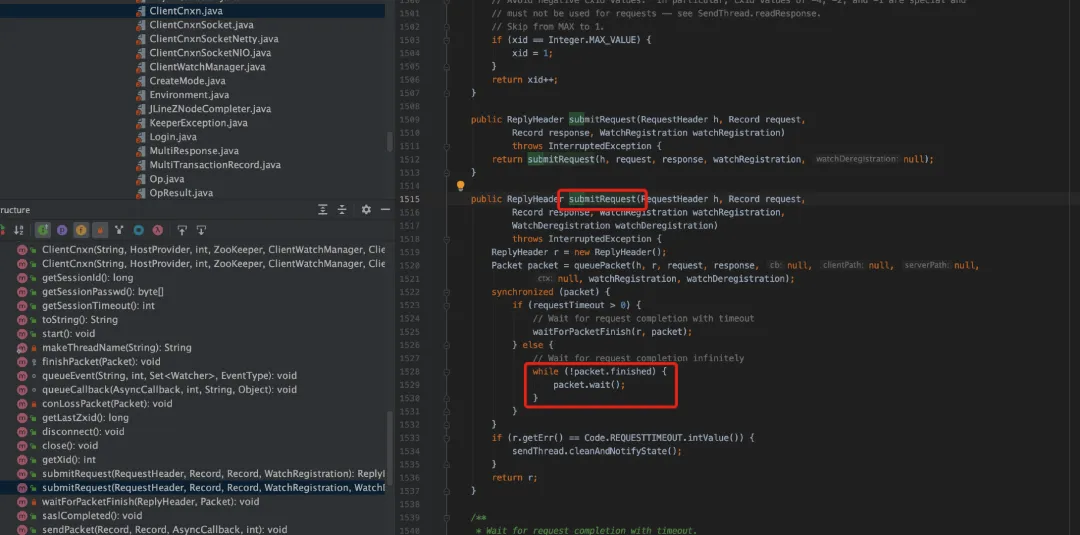Click waitForPacketFinish call on line 1524
Image resolution: width=1080 pixels, height=535 pixels.
tap(583, 332)
